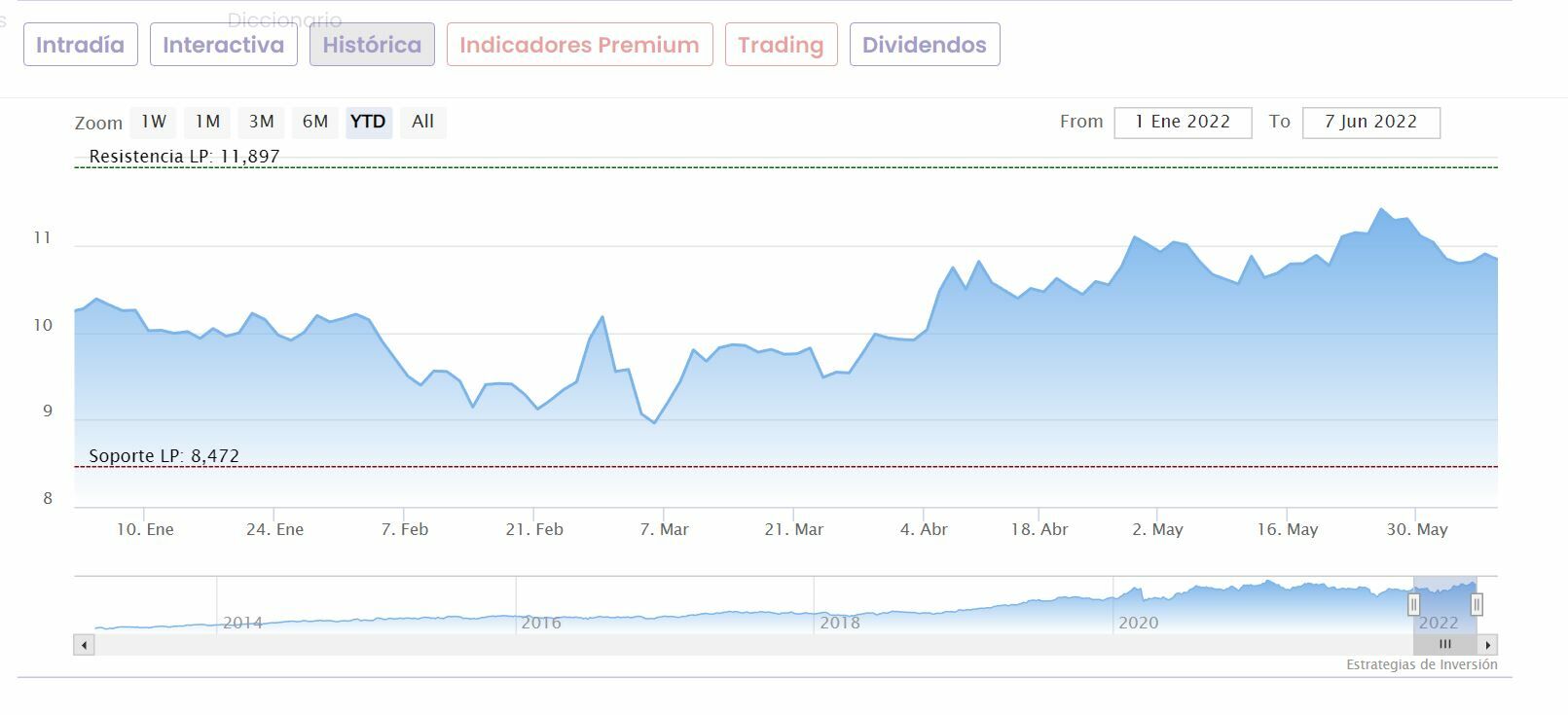The width and height of the screenshot is (1568, 715).
Task: Click the navigator scrollbar thumb grip
Action: [1444, 645]
